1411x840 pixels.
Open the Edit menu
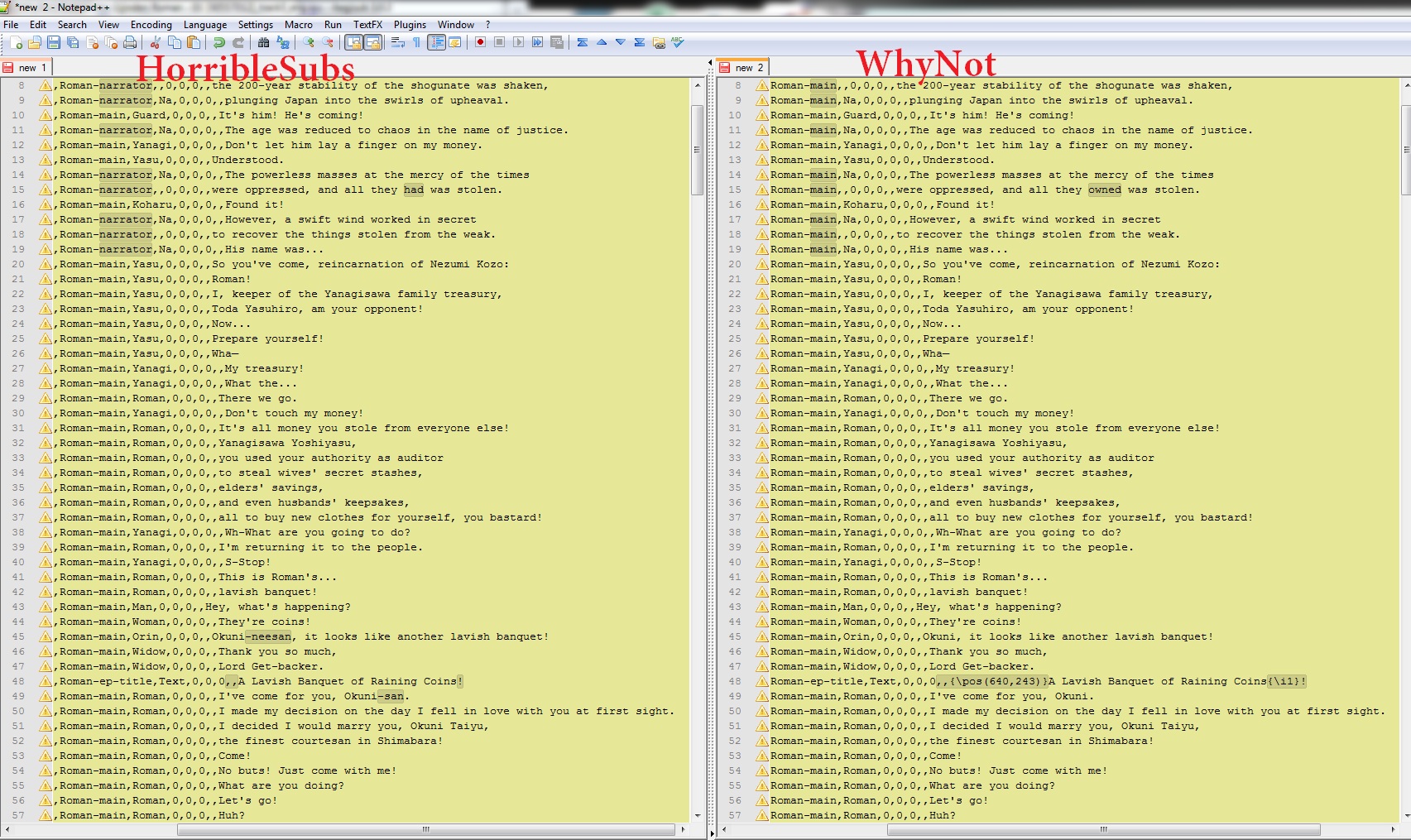[x=38, y=25]
